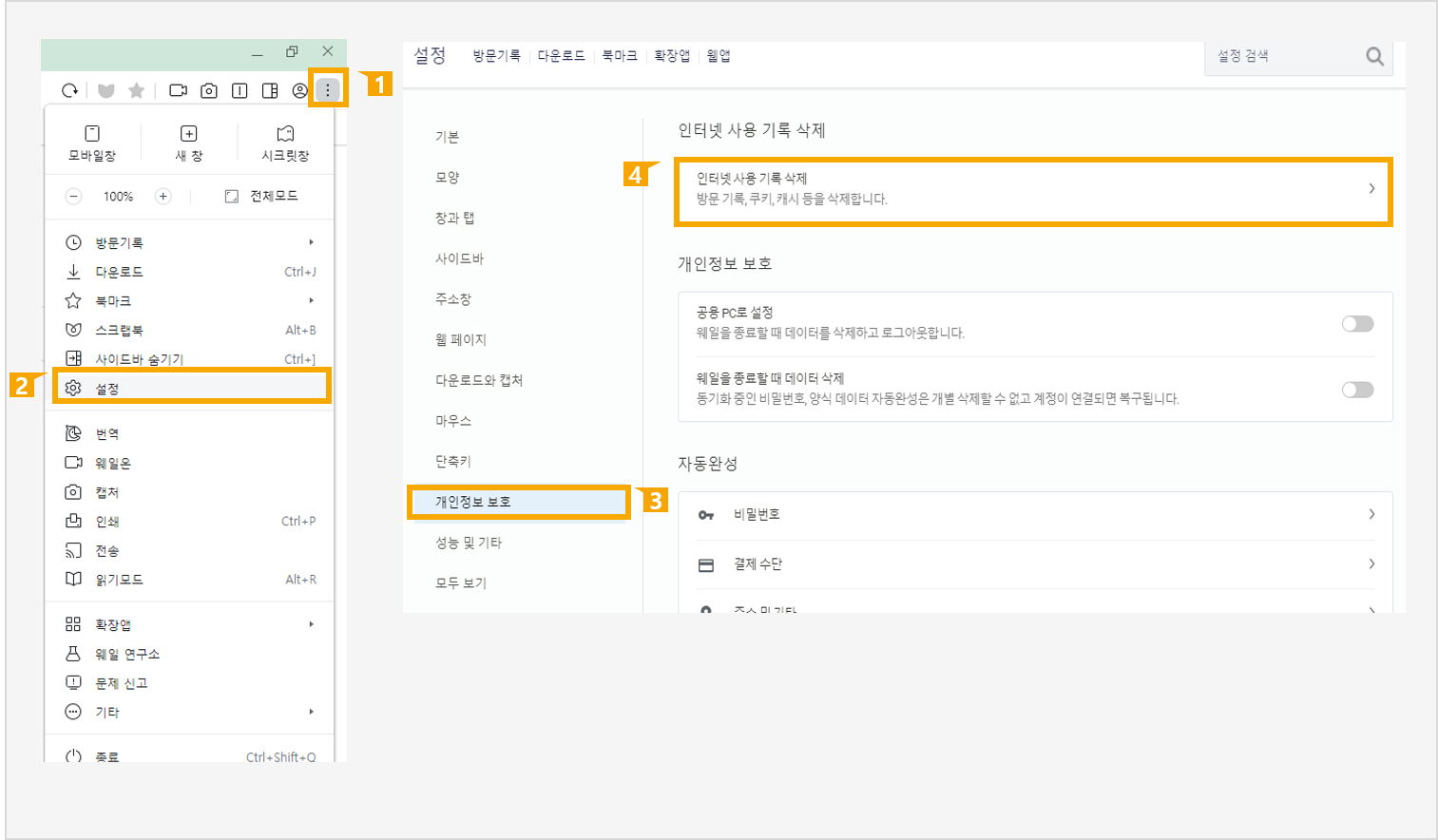Expand the 확장앱 submenu arrow
Screen dimensions: 1438x840
(311, 624)
